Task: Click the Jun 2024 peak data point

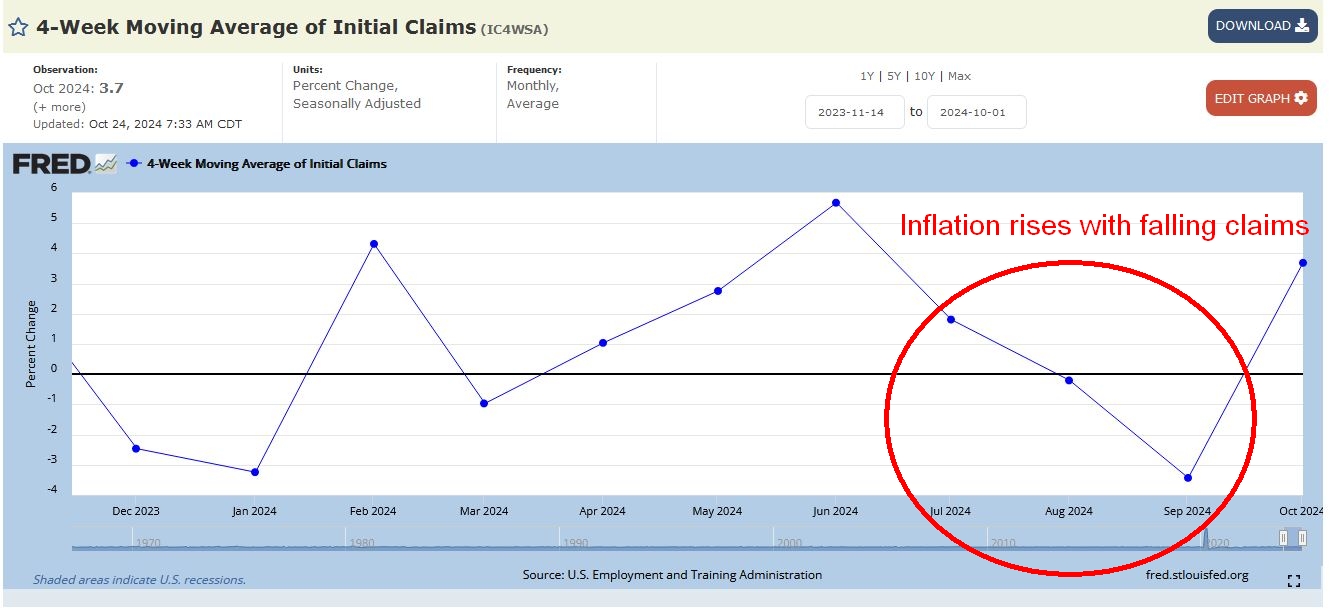Action: (x=836, y=203)
